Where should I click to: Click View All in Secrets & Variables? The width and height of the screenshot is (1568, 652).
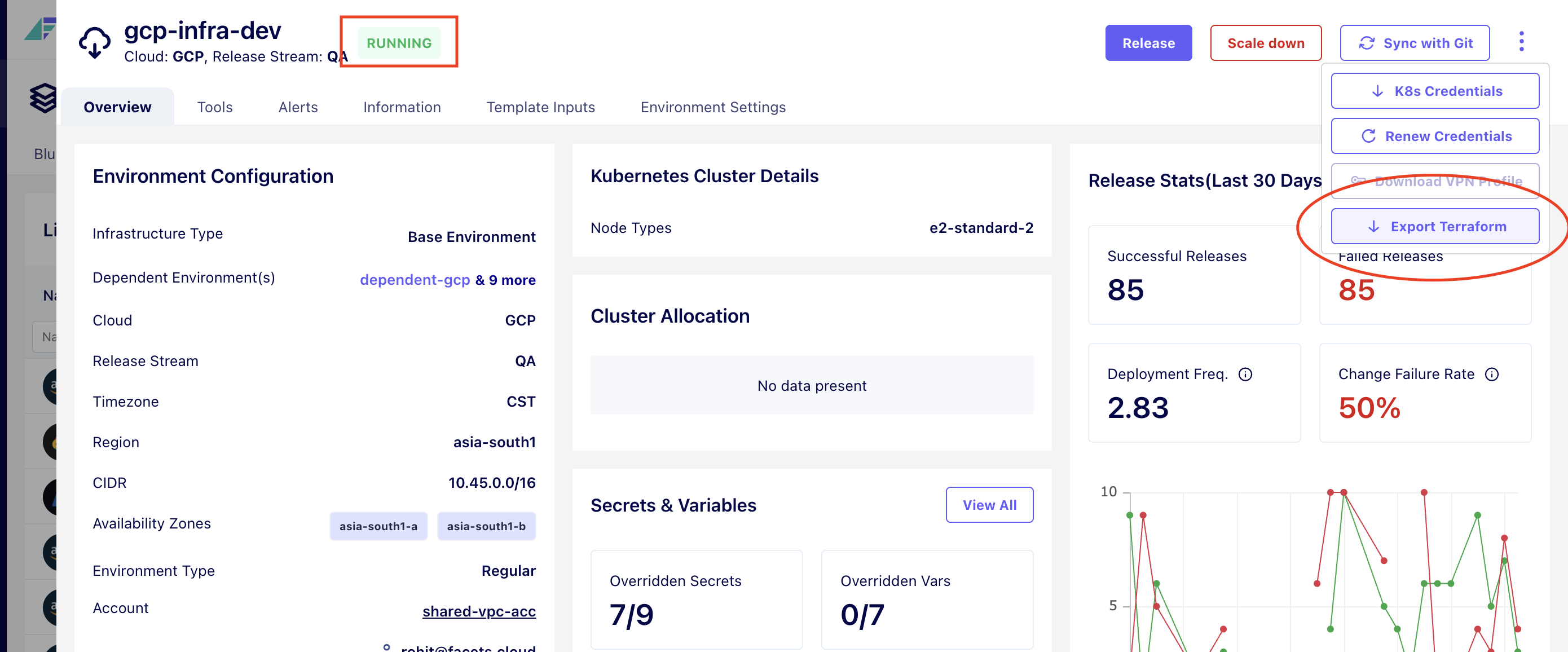(989, 505)
